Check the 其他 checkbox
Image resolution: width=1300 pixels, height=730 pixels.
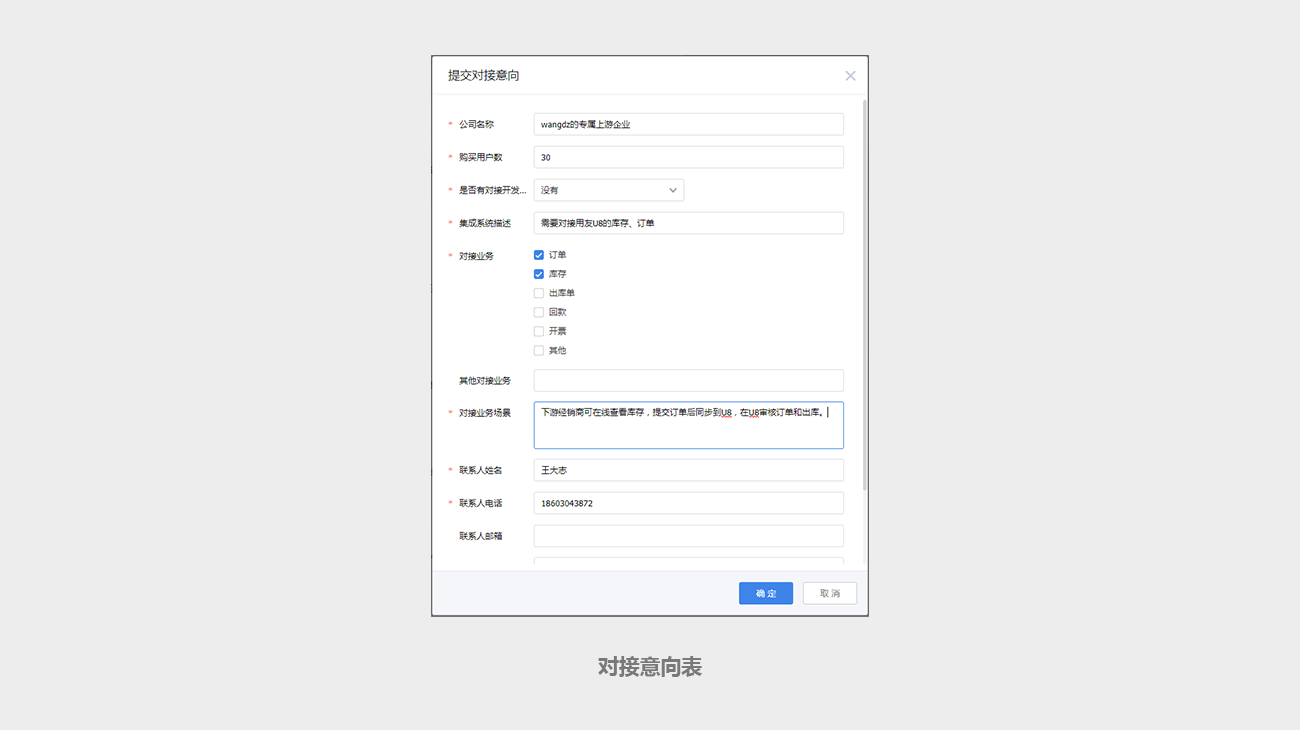click(x=539, y=351)
